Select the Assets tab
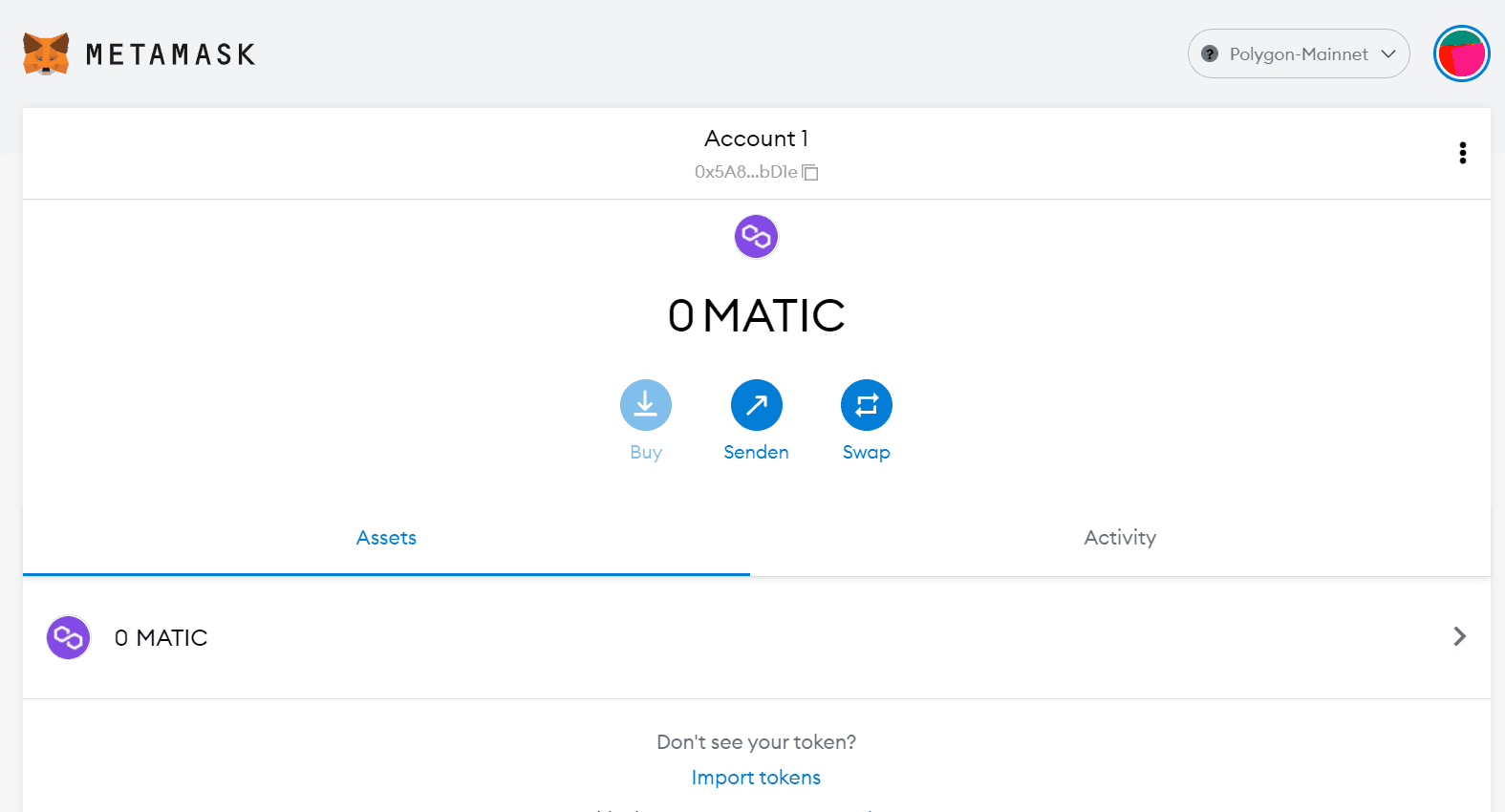The image size is (1505, 812). pos(386,538)
